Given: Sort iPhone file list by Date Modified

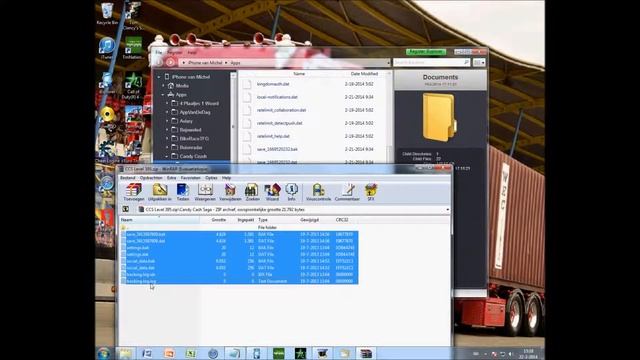Looking at the screenshot, I should (x=364, y=74).
